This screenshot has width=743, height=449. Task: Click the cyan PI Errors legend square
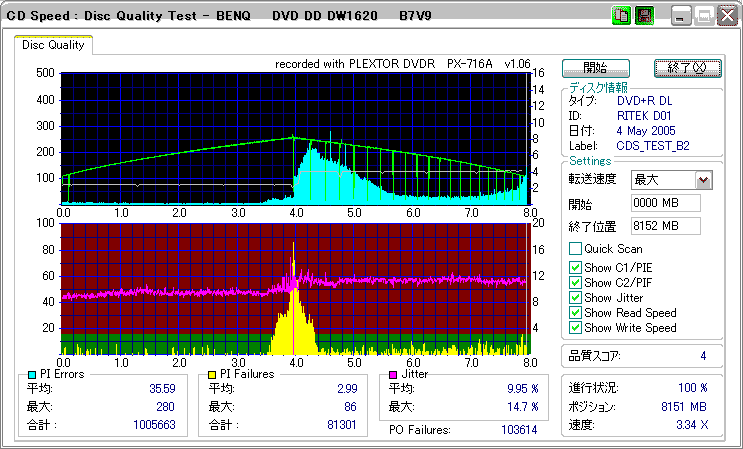[32, 374]
